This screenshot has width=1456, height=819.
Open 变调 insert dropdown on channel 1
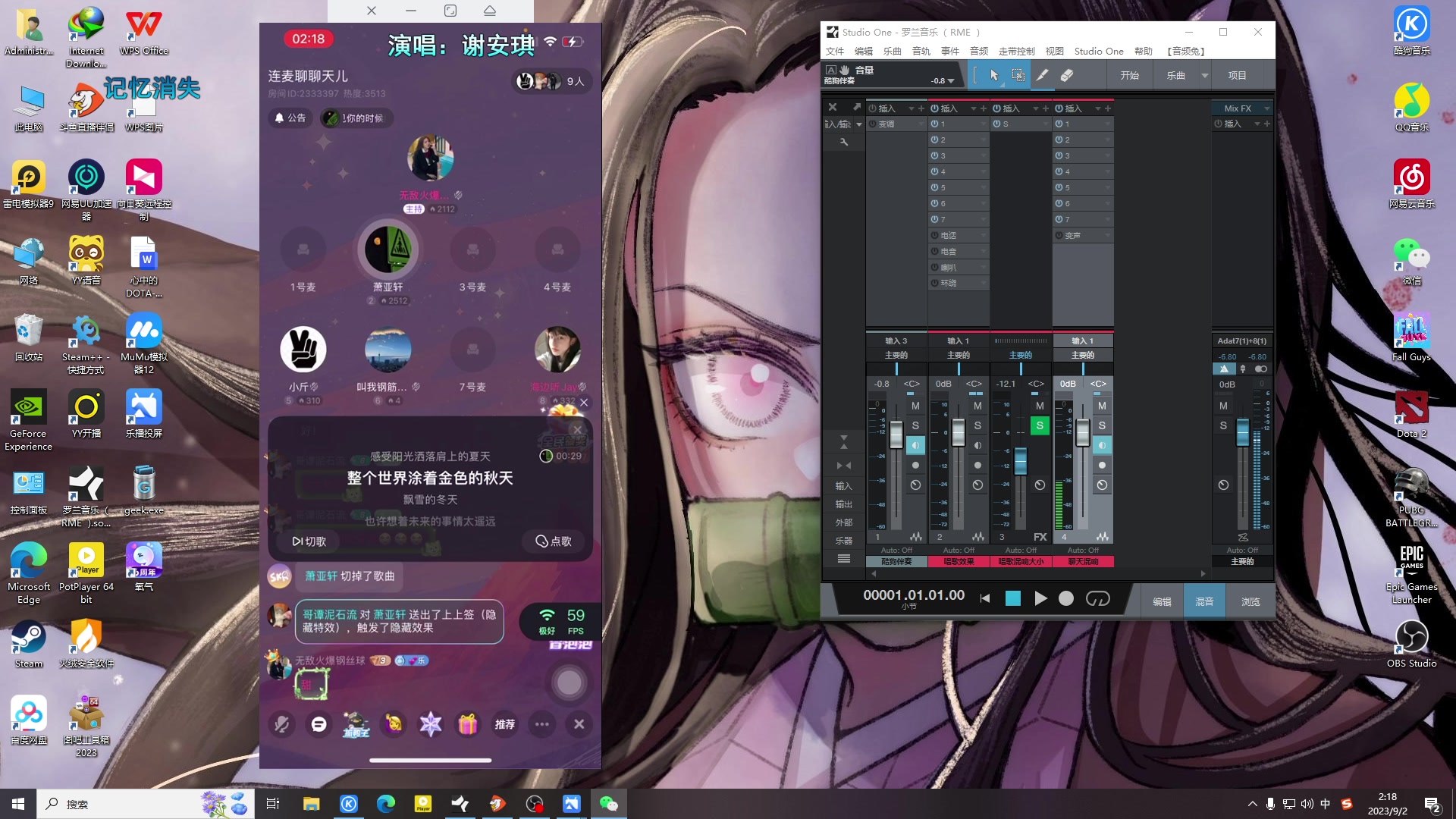(x=921, y=124)
